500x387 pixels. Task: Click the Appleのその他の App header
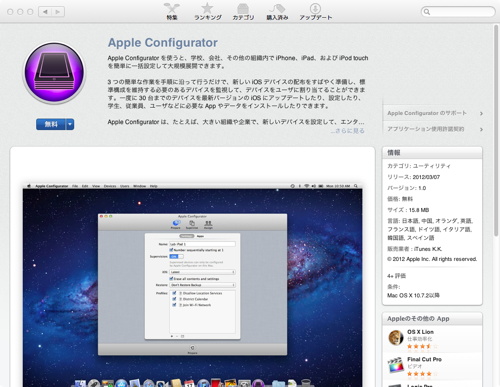[x=432, y=319]
